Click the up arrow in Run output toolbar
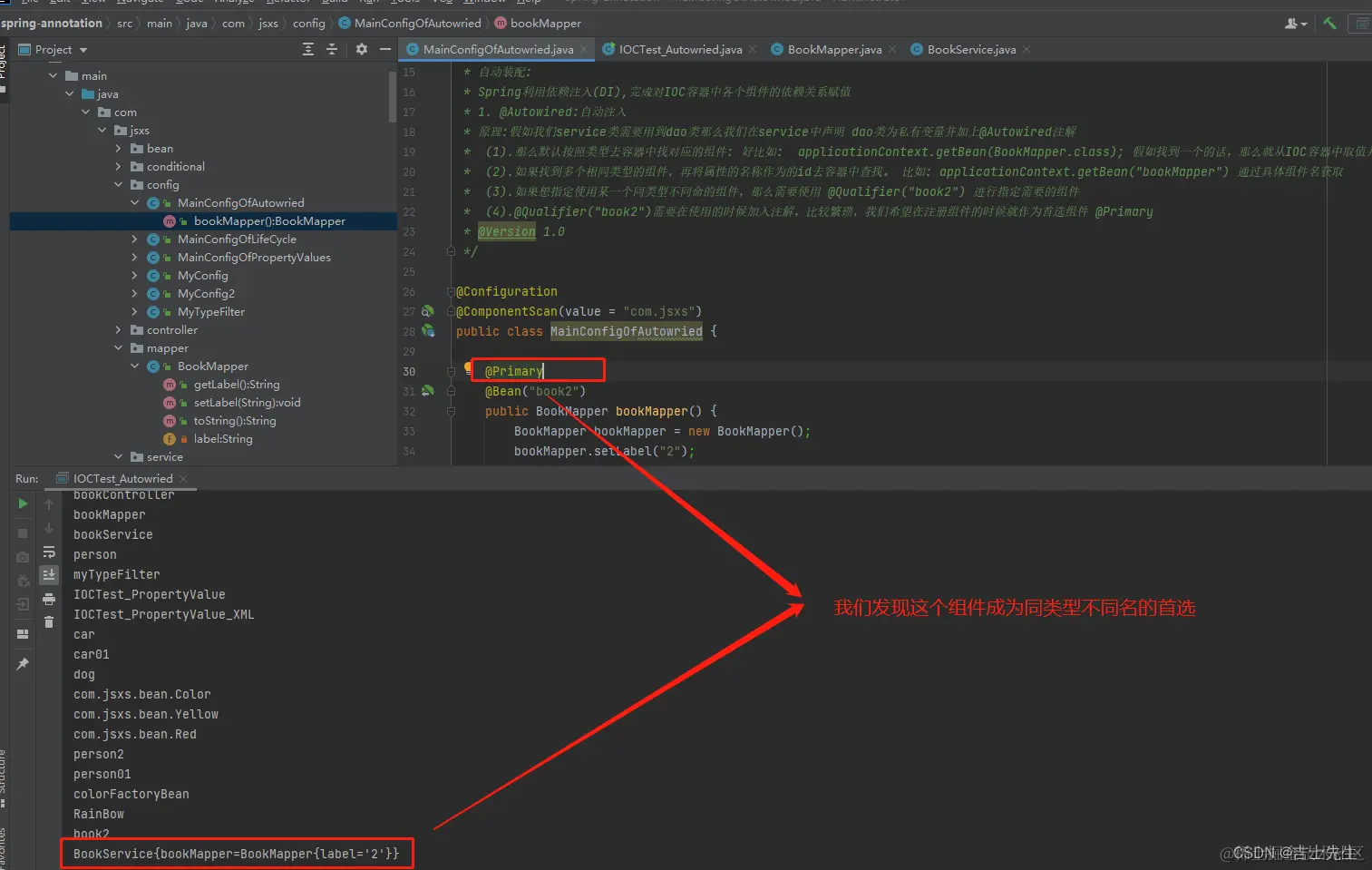 pos(49,503)
